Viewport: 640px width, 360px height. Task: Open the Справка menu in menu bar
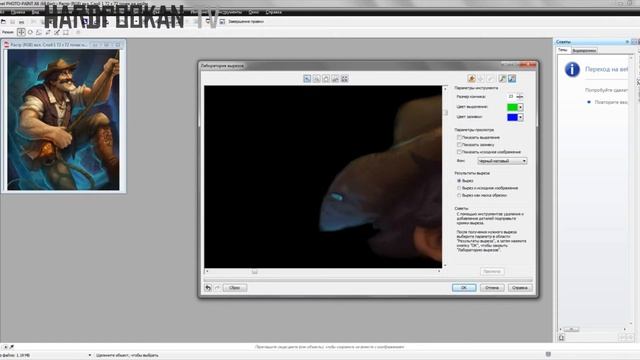[x=273, y=12]
